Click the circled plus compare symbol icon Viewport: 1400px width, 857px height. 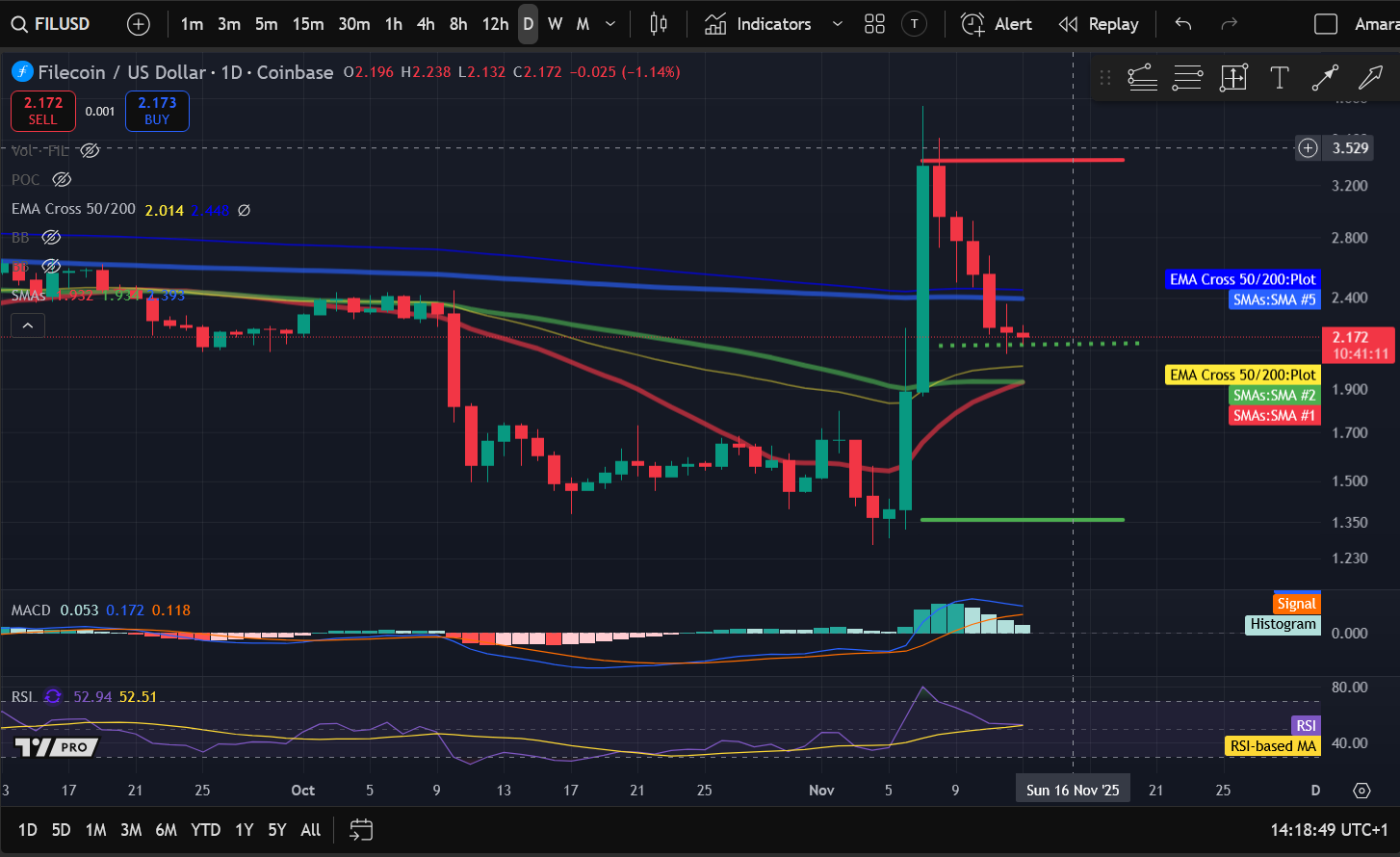click(139, 24)
